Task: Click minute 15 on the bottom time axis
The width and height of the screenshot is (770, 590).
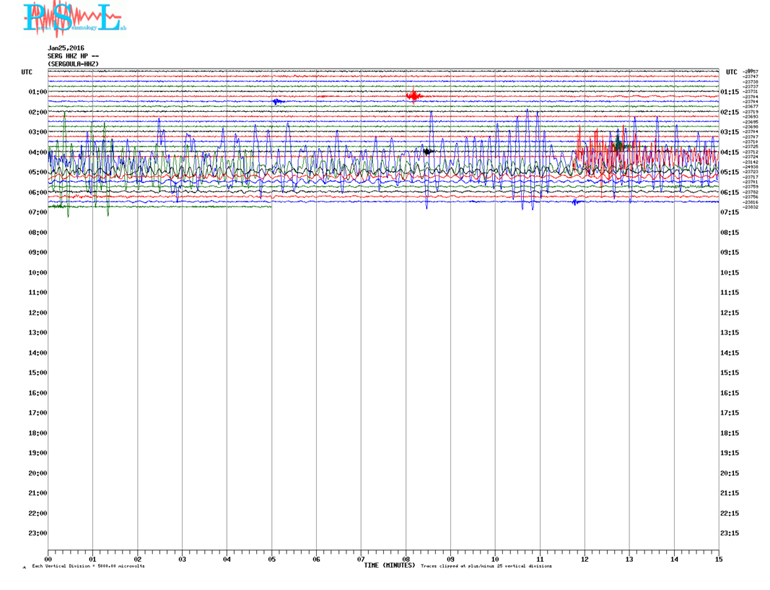Action: click(x=718, y=559)
